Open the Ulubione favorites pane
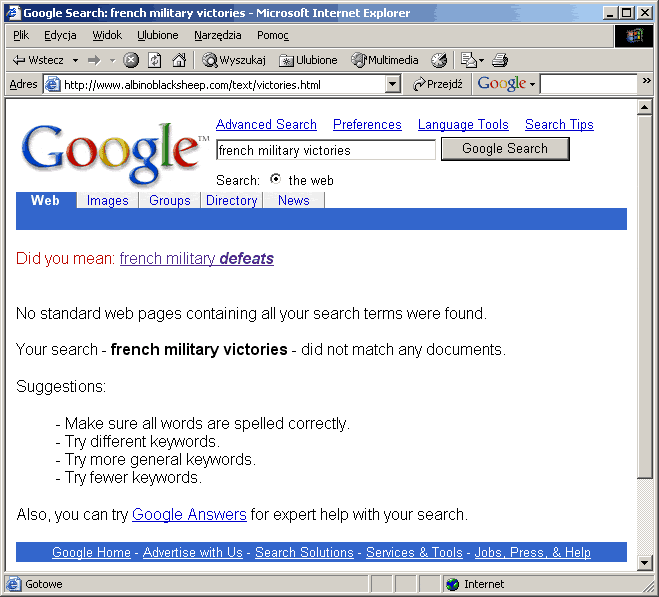659x597 pixels. 308,60
